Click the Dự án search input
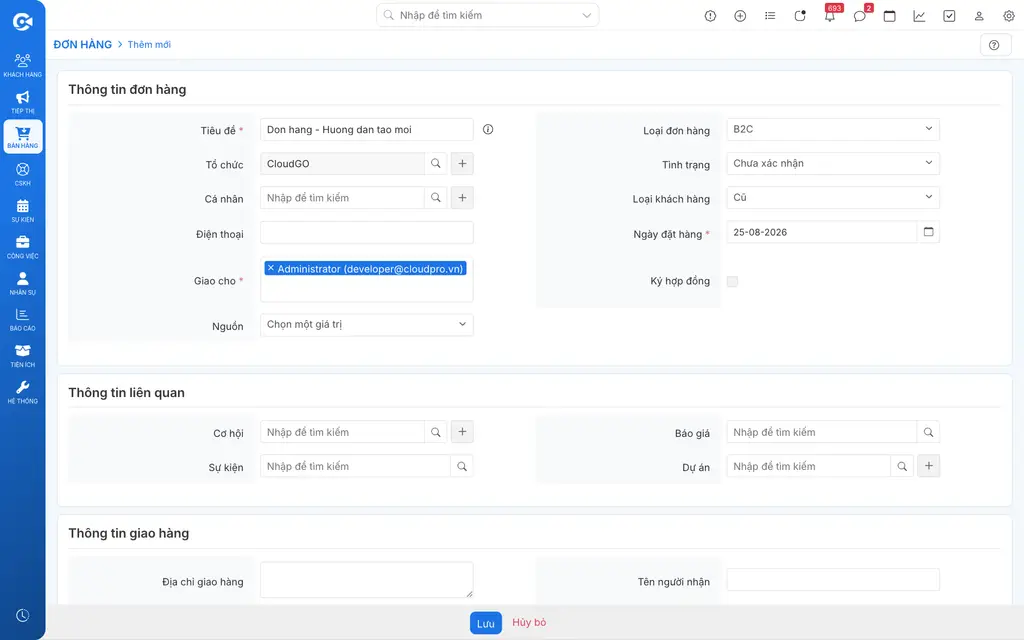The width and height of the screenshot is (1024, 640). coord(808,466)
